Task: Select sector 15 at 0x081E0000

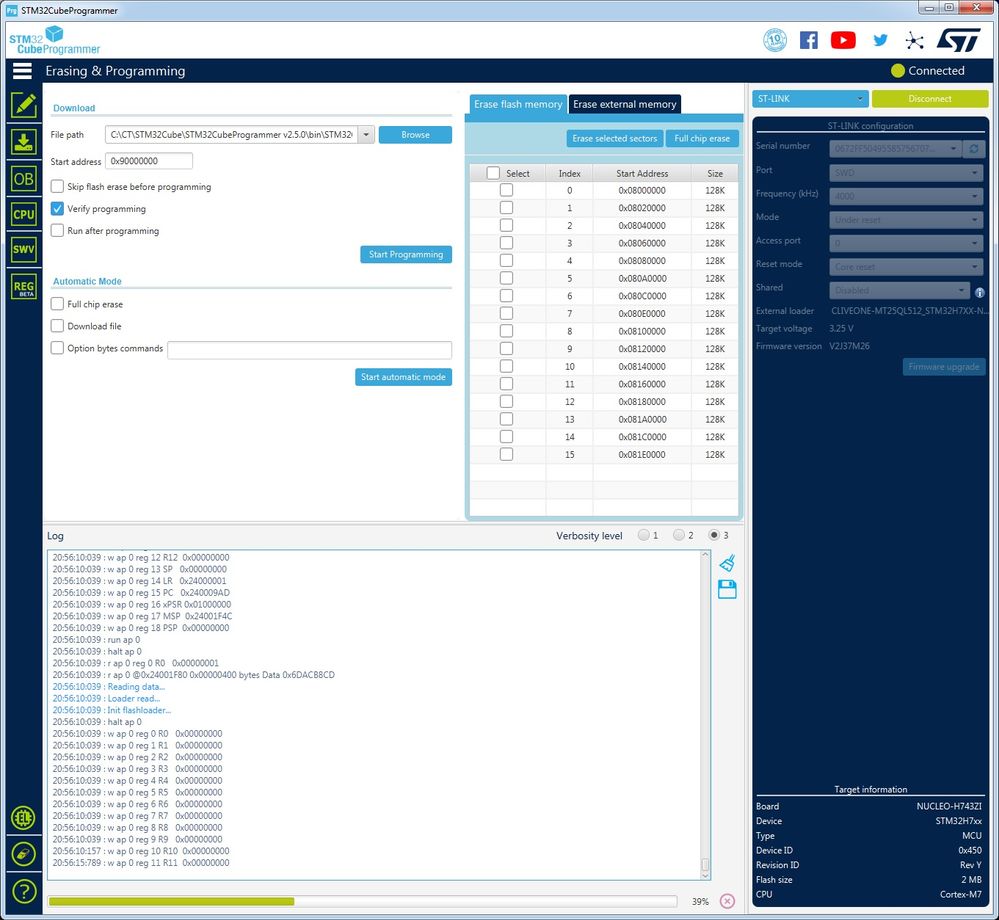Action: click(507, 454)
